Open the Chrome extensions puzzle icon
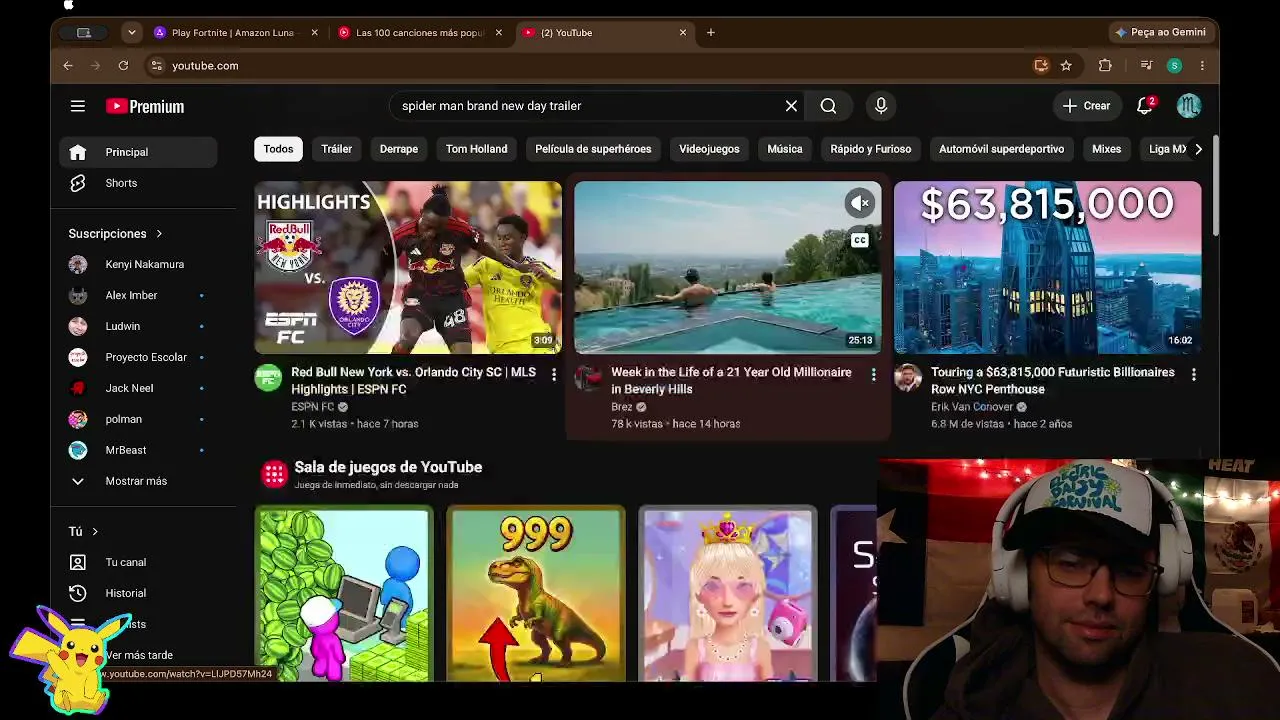The image size is (1280, 720). tap(1105, 66)
